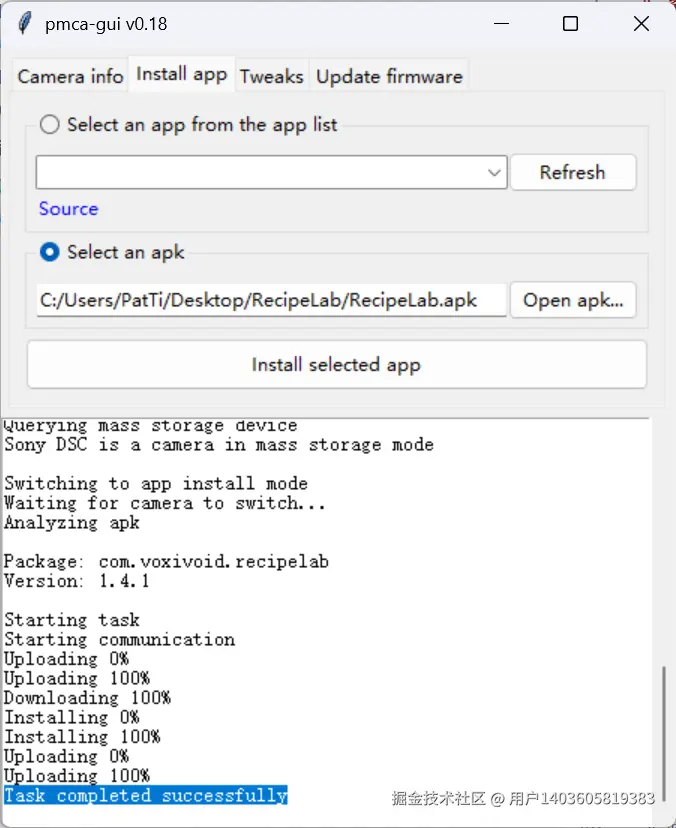
Task: Go to the Tweaks tab
Action: point(271,77)
